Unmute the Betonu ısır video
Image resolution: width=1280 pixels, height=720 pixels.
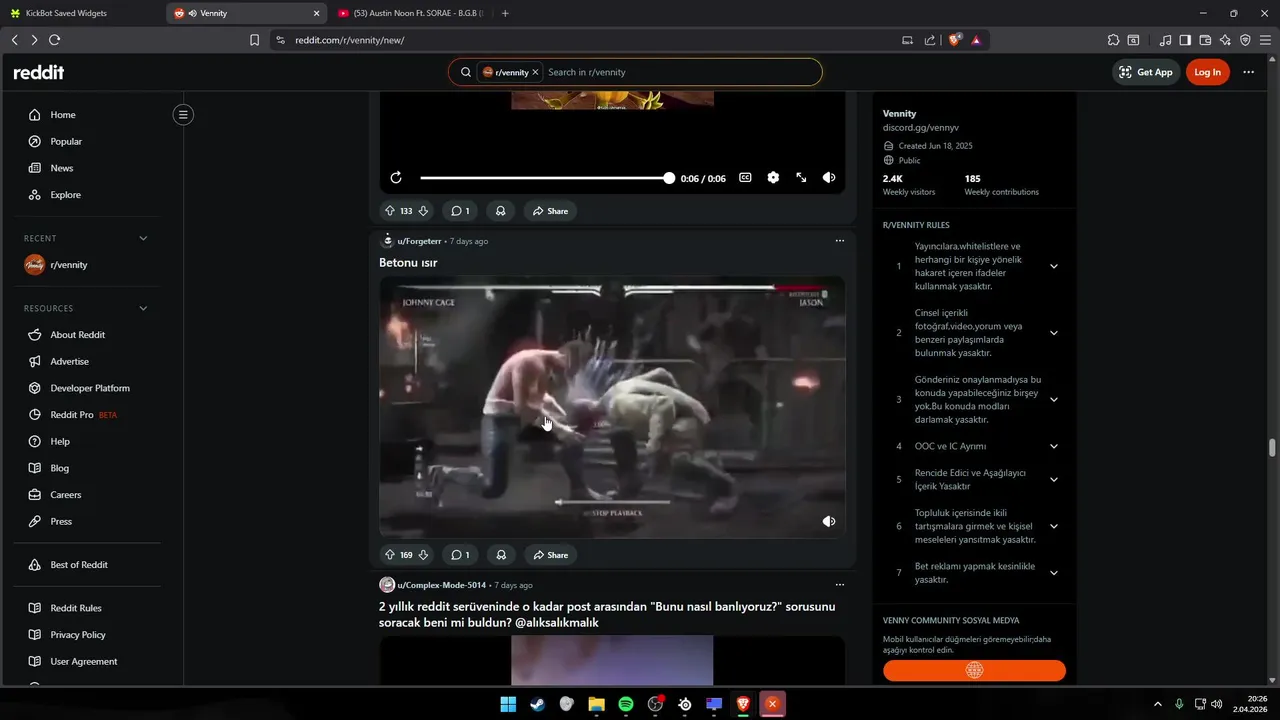pyautogui.click(x=829, y=522)
